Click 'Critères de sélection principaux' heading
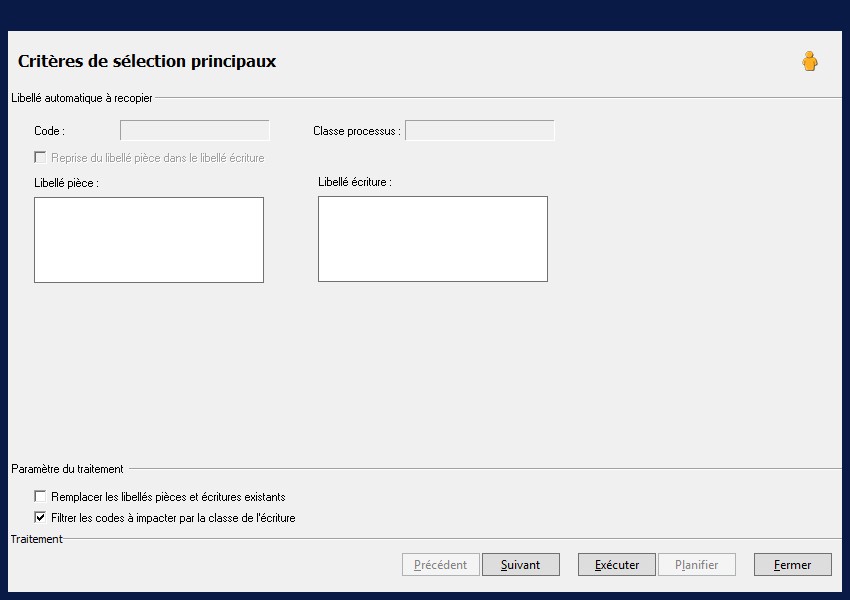The width and height of the screenshot is (850, 600). point(147,61)
